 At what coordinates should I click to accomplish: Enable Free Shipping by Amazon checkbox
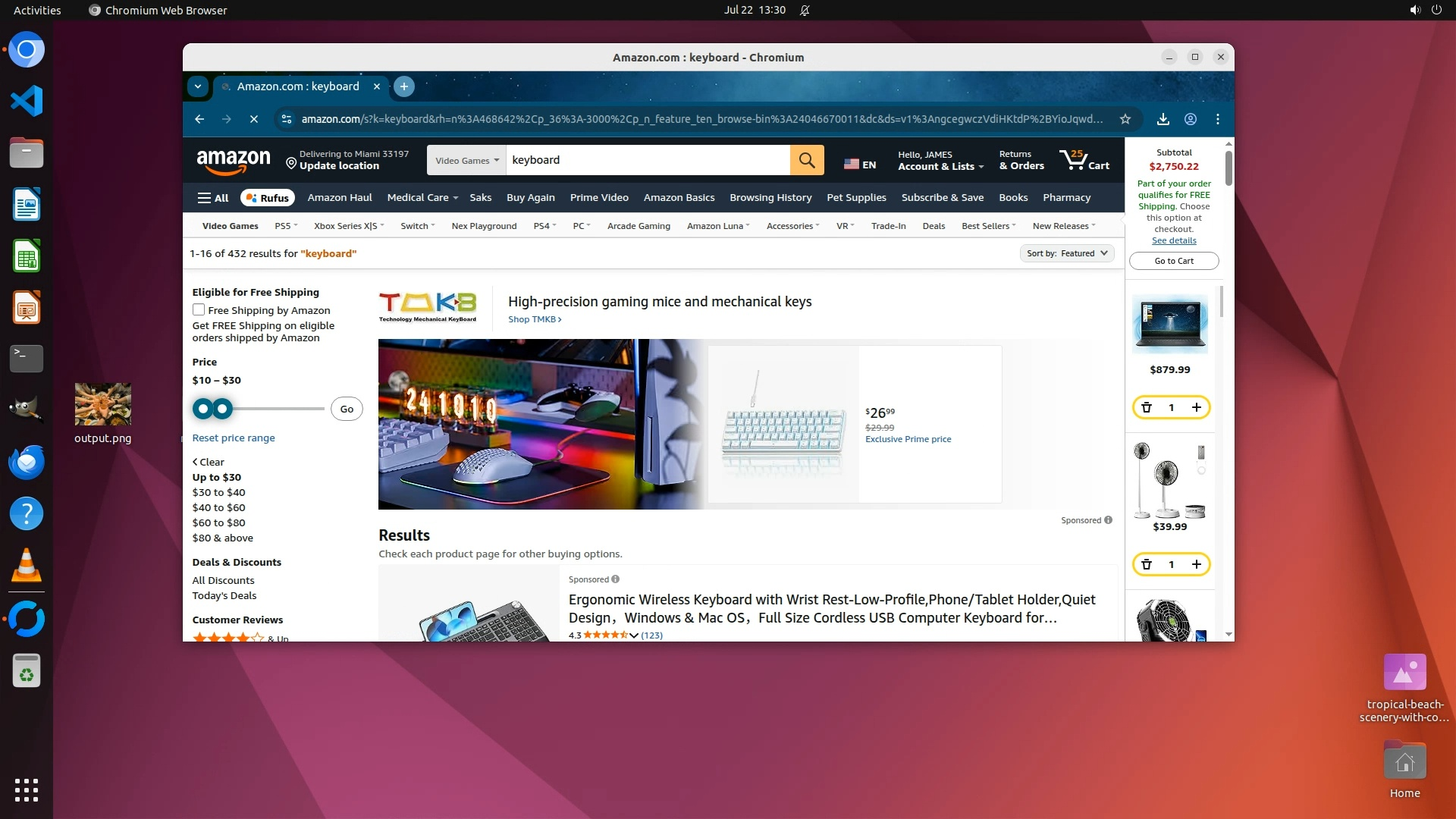coord(199,309)
